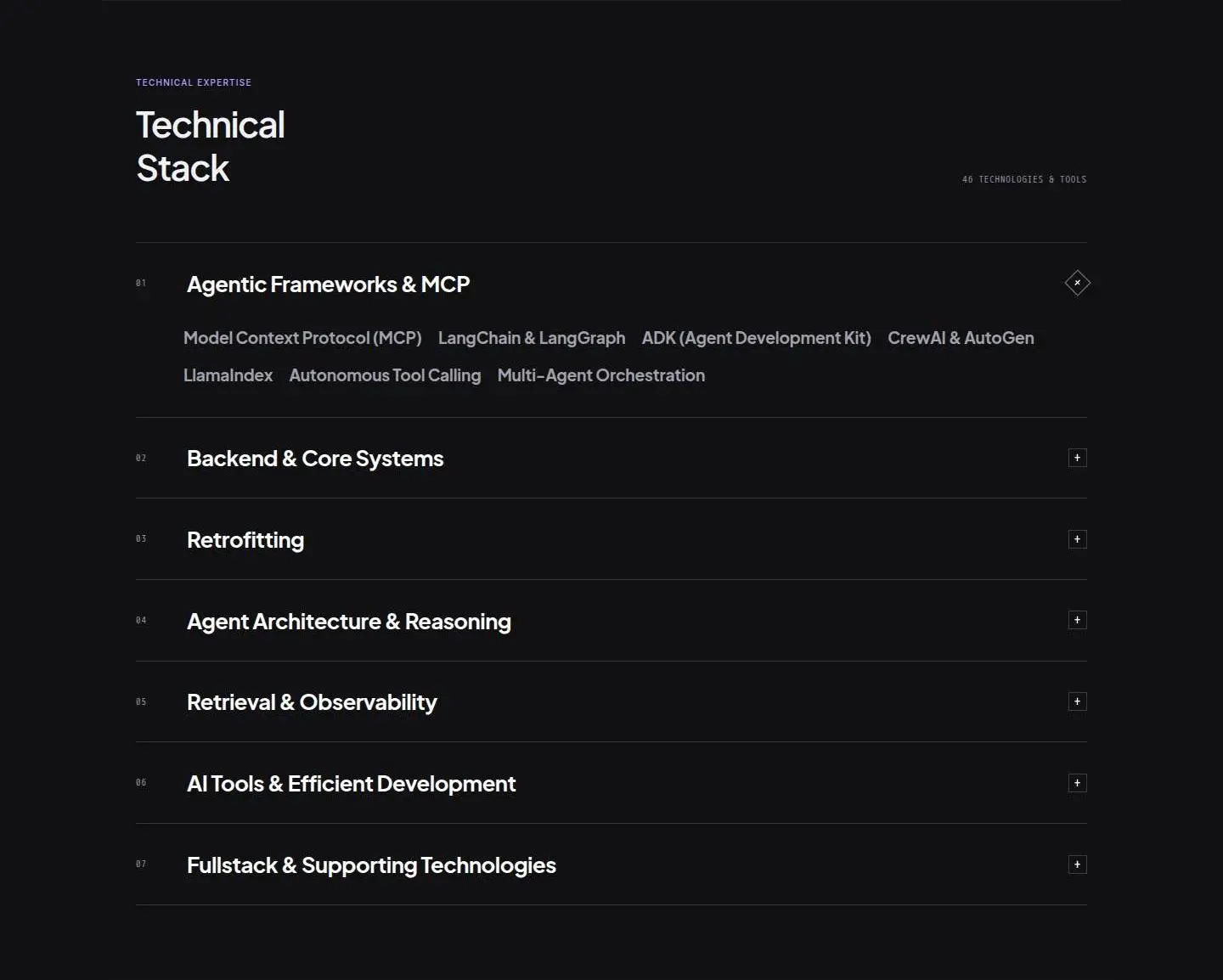Click the TECHNICAL EXPERTISE label
This screenshot has height=980, width=1223.
194,82
